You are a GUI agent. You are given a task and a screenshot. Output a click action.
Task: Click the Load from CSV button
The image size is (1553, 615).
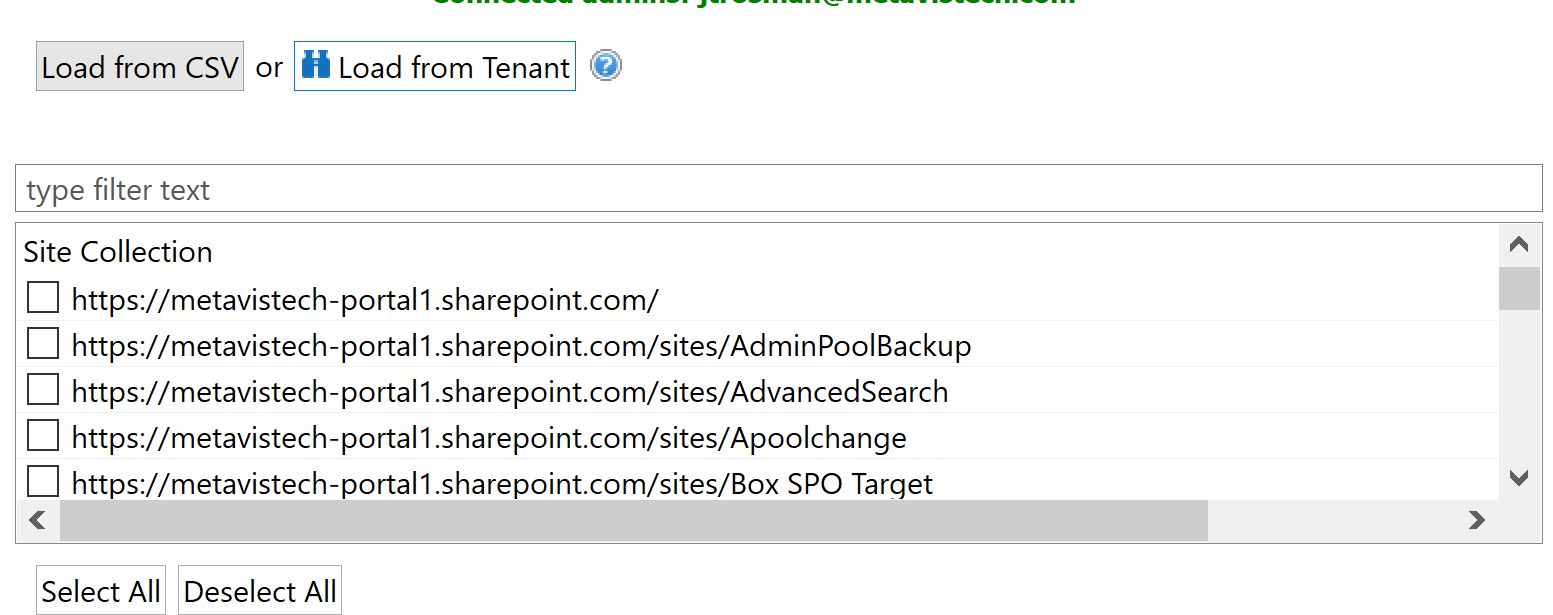[140, 67]
